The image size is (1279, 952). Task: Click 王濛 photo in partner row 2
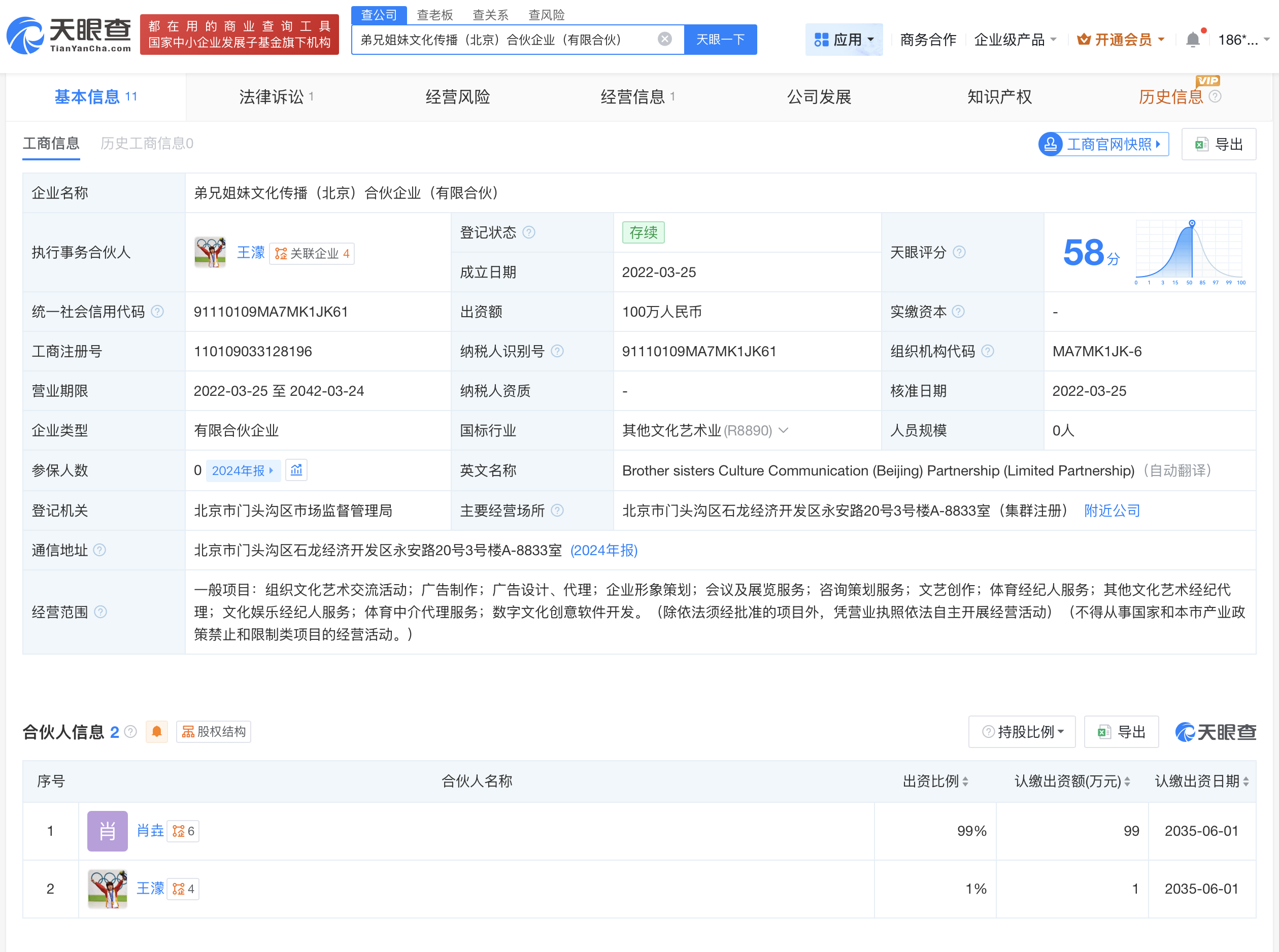pos(107,889)
